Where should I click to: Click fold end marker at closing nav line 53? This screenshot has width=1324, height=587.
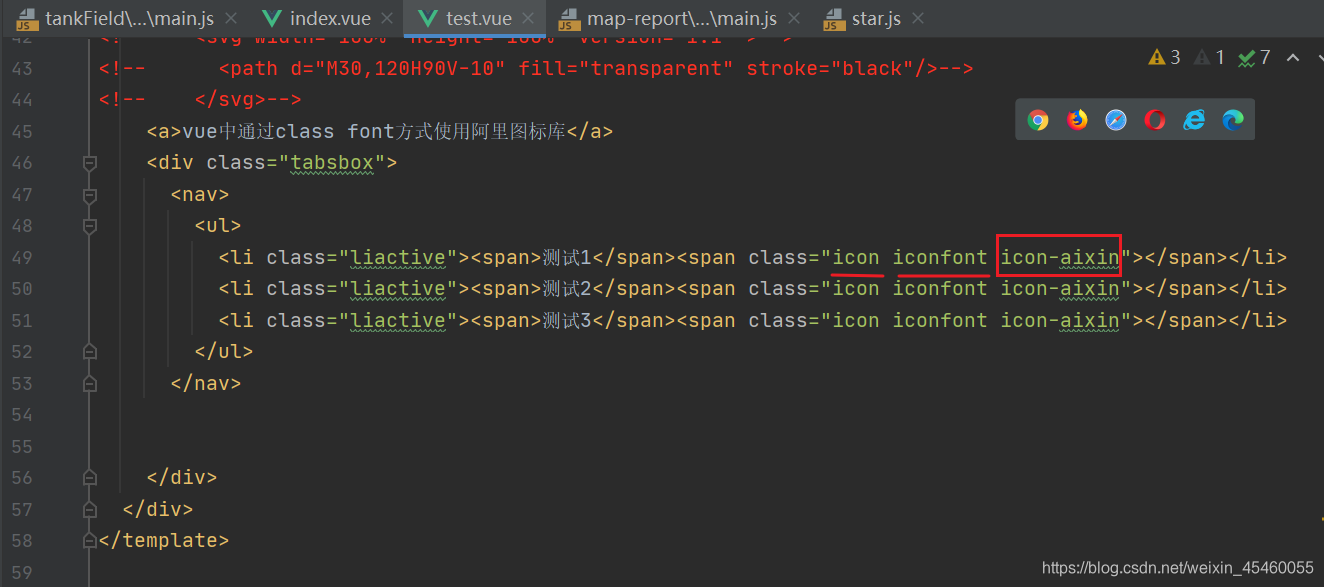[89, 384]
